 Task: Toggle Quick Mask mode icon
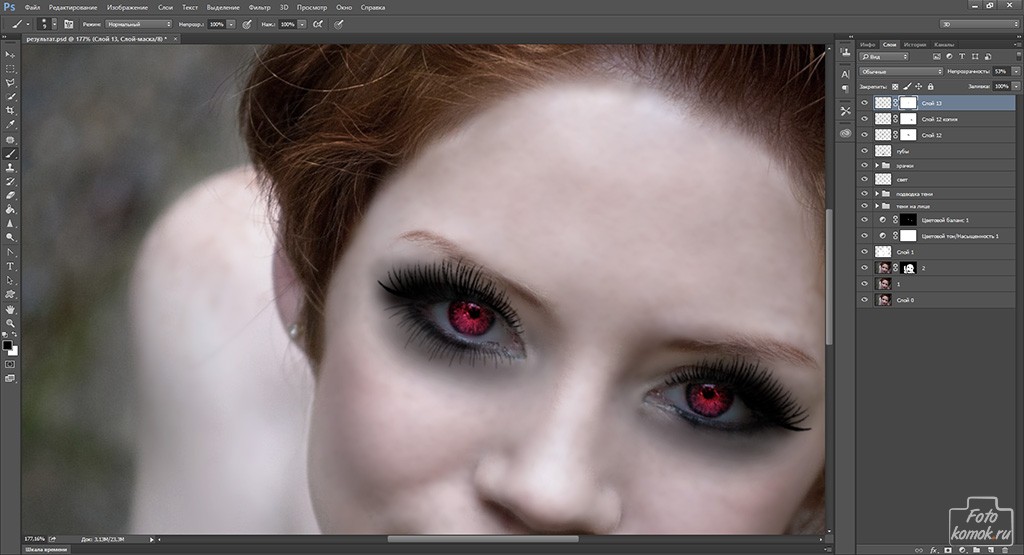tap(10, 364)
